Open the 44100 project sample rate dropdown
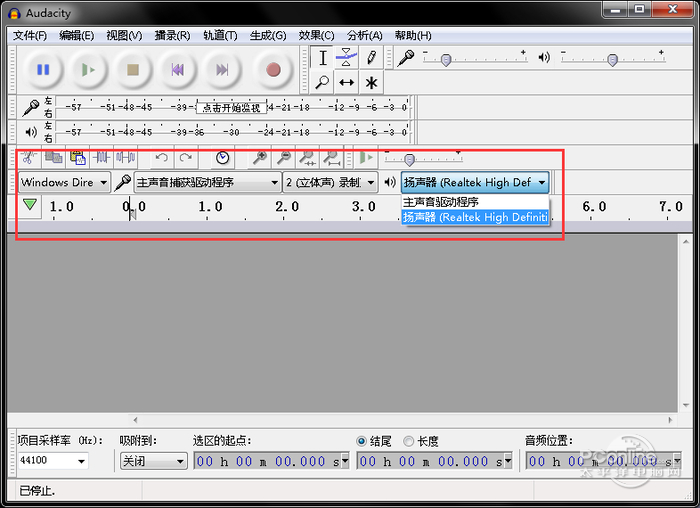The height and width of the screenshot is (508, 700). pyautogui.click(x=82, y=461)
